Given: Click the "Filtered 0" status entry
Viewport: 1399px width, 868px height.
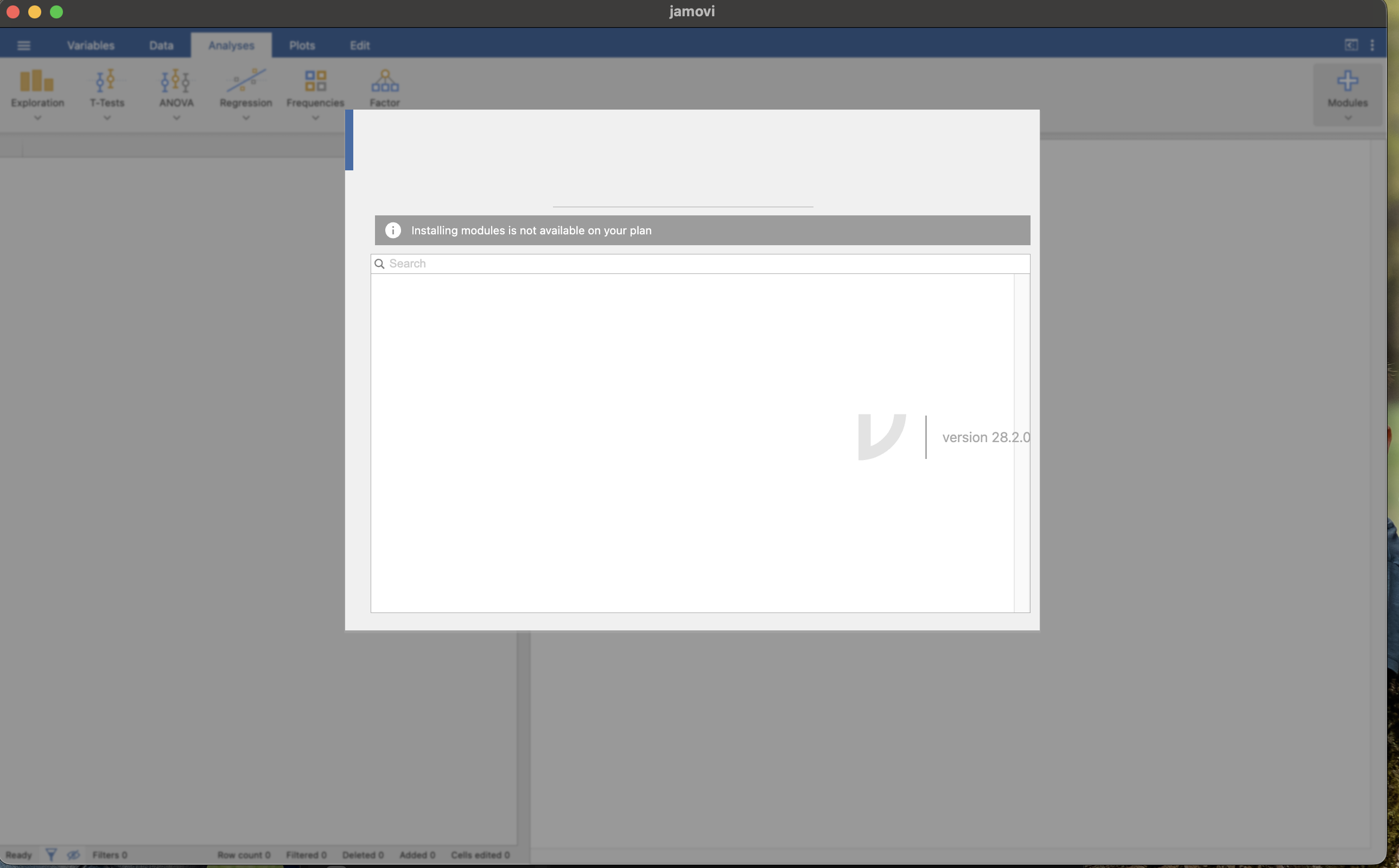Looking at the screenshot, I should (x=306, y=855).
